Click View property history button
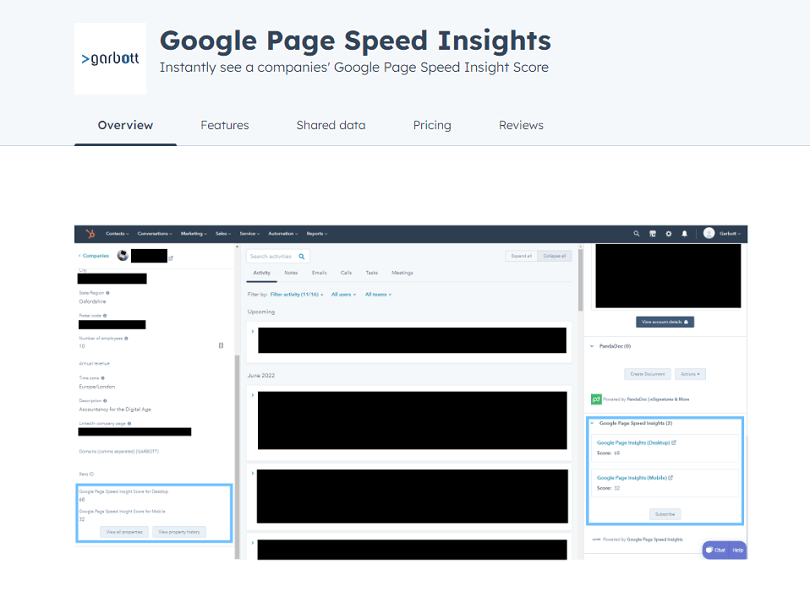This screenshot has height=613, width=810. pos(179,532)
